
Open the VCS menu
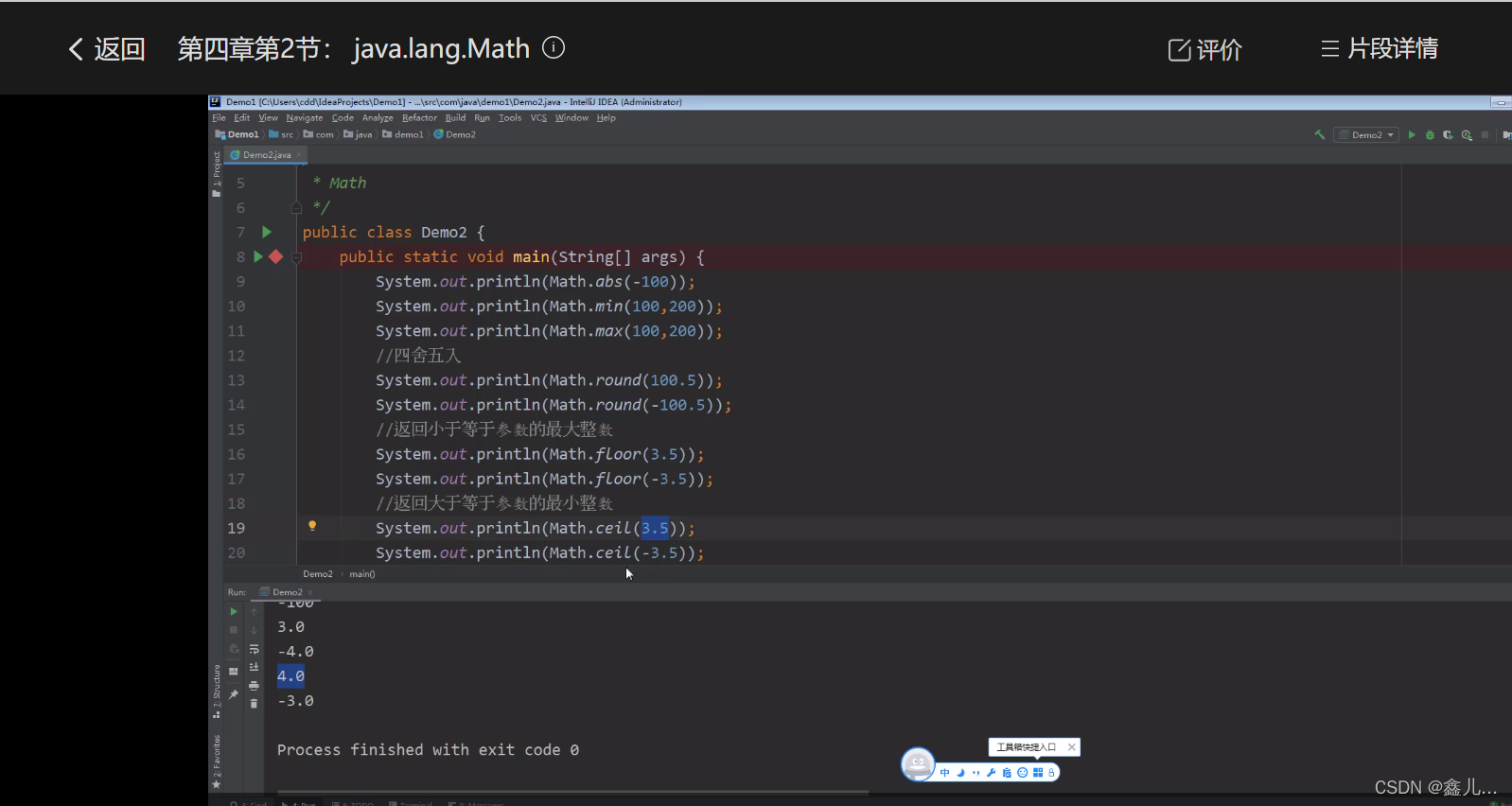tap(538, 118)
